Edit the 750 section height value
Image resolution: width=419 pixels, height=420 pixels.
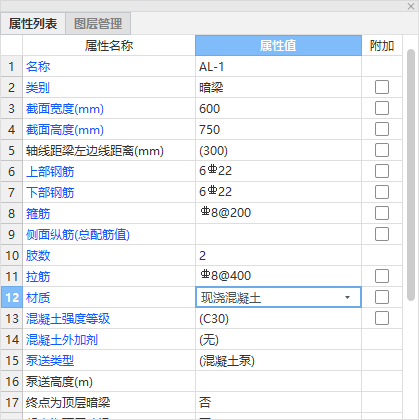coord(278,129)
